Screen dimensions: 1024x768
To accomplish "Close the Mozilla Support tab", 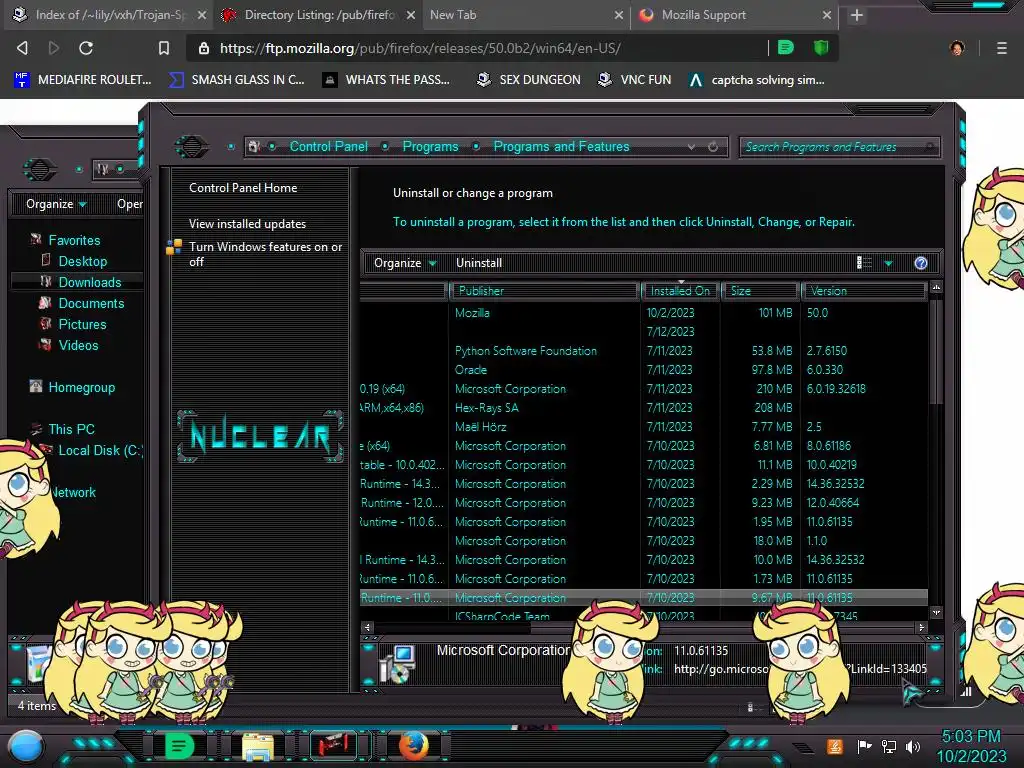I will pyautogui.click(x=827, y=15).
